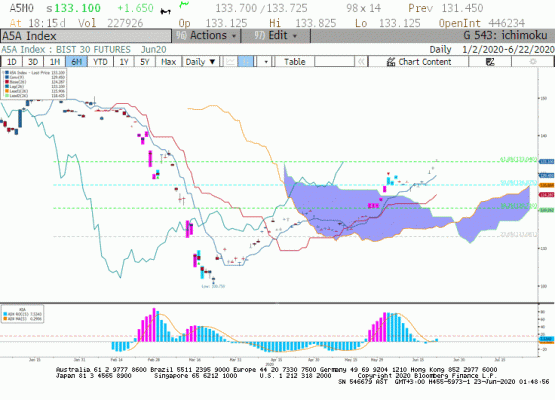
Task: Click the Base(26) red legend swatch
Action: [x=7, y=82]
